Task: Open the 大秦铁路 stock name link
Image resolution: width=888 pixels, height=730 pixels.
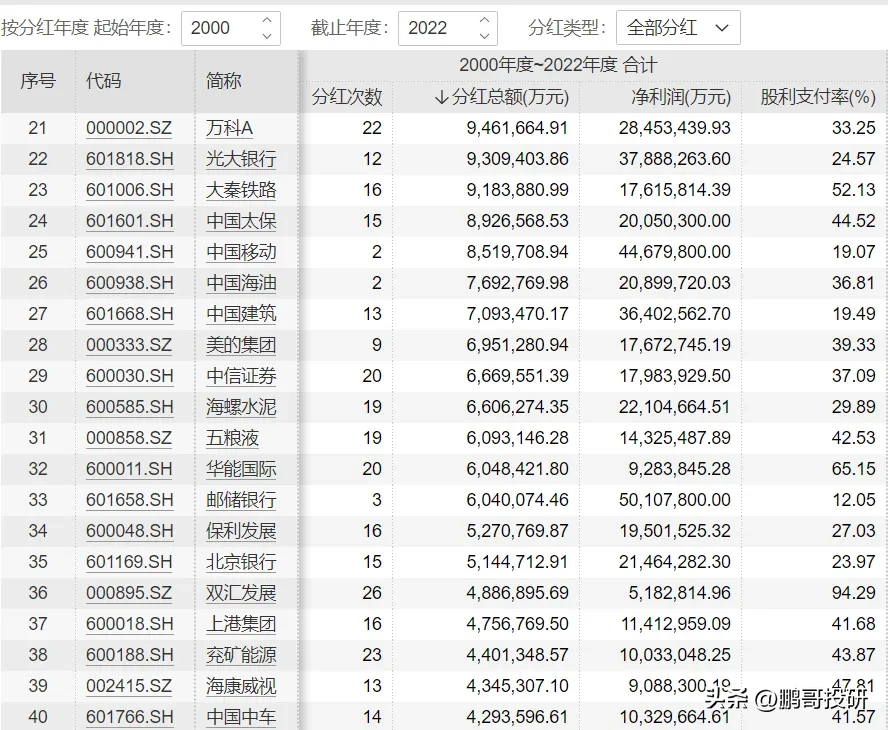Action: pos(241,190)
